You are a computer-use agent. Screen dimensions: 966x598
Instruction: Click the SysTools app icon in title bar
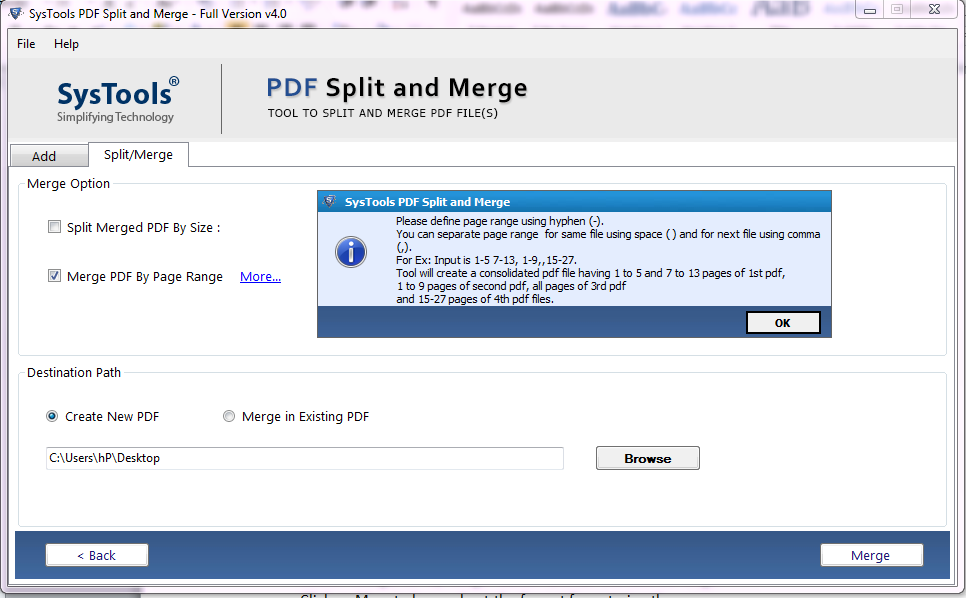16,13
